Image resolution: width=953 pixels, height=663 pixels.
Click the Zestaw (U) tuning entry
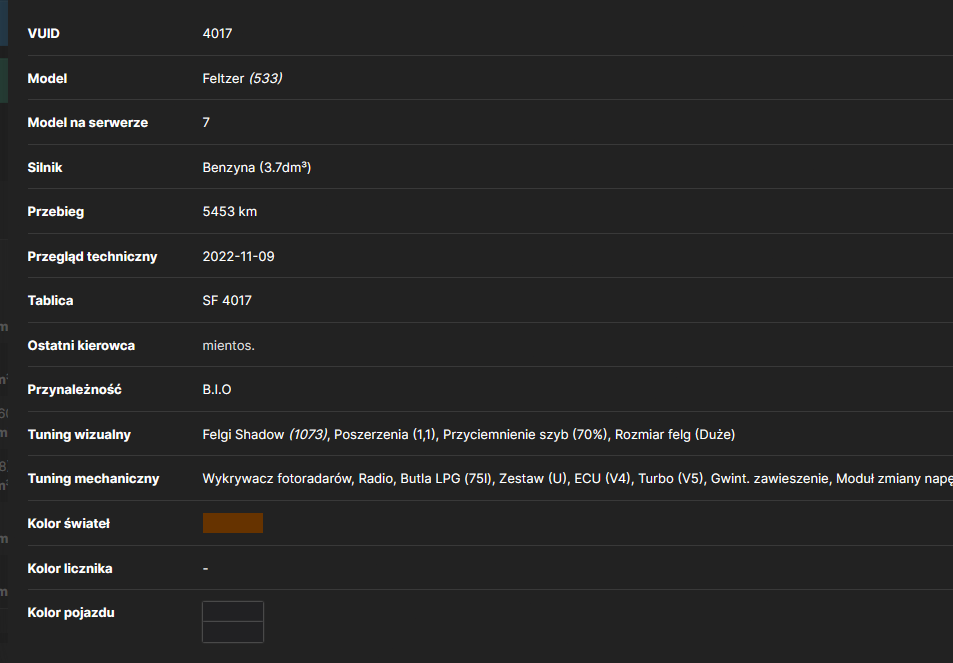532,479
